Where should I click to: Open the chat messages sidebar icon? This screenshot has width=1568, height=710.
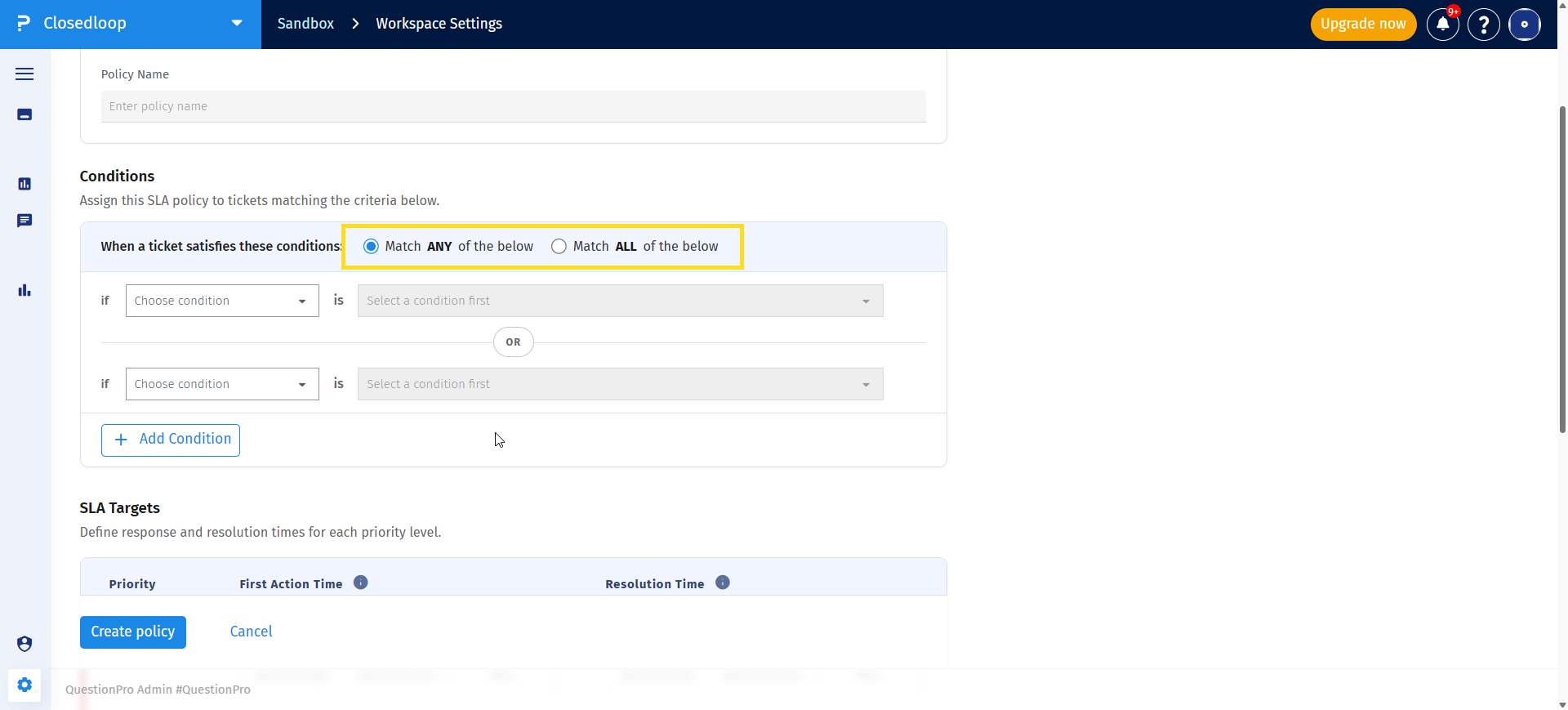pos(24,221)
